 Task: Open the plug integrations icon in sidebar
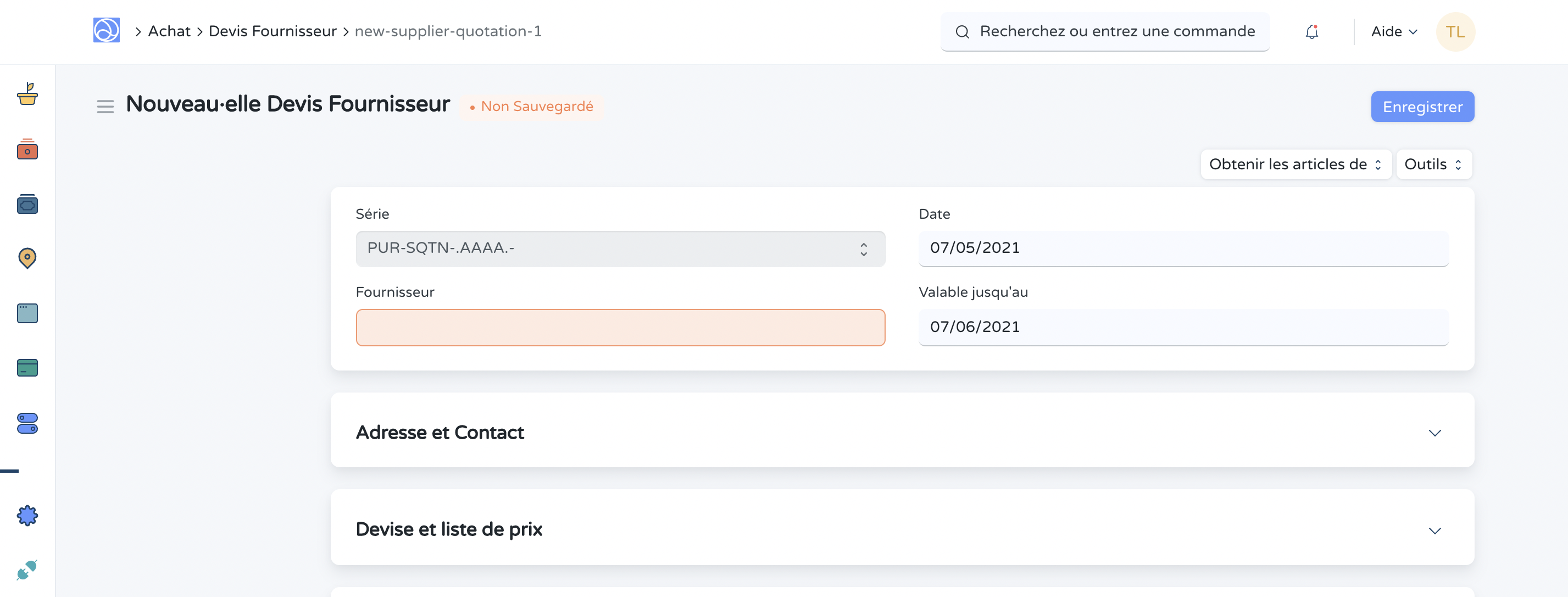point(27,570)
